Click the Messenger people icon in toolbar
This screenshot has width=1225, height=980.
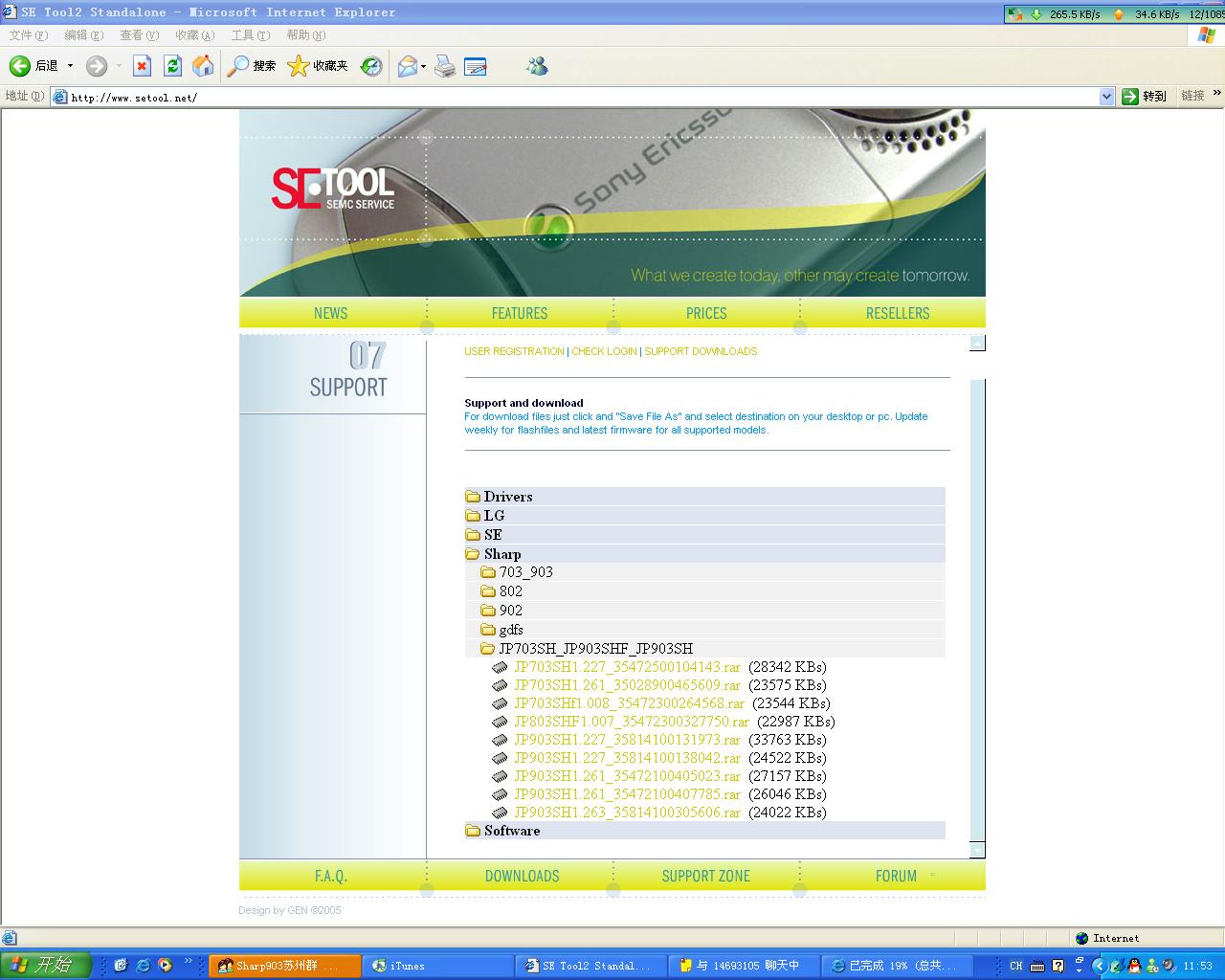point(537,66)
